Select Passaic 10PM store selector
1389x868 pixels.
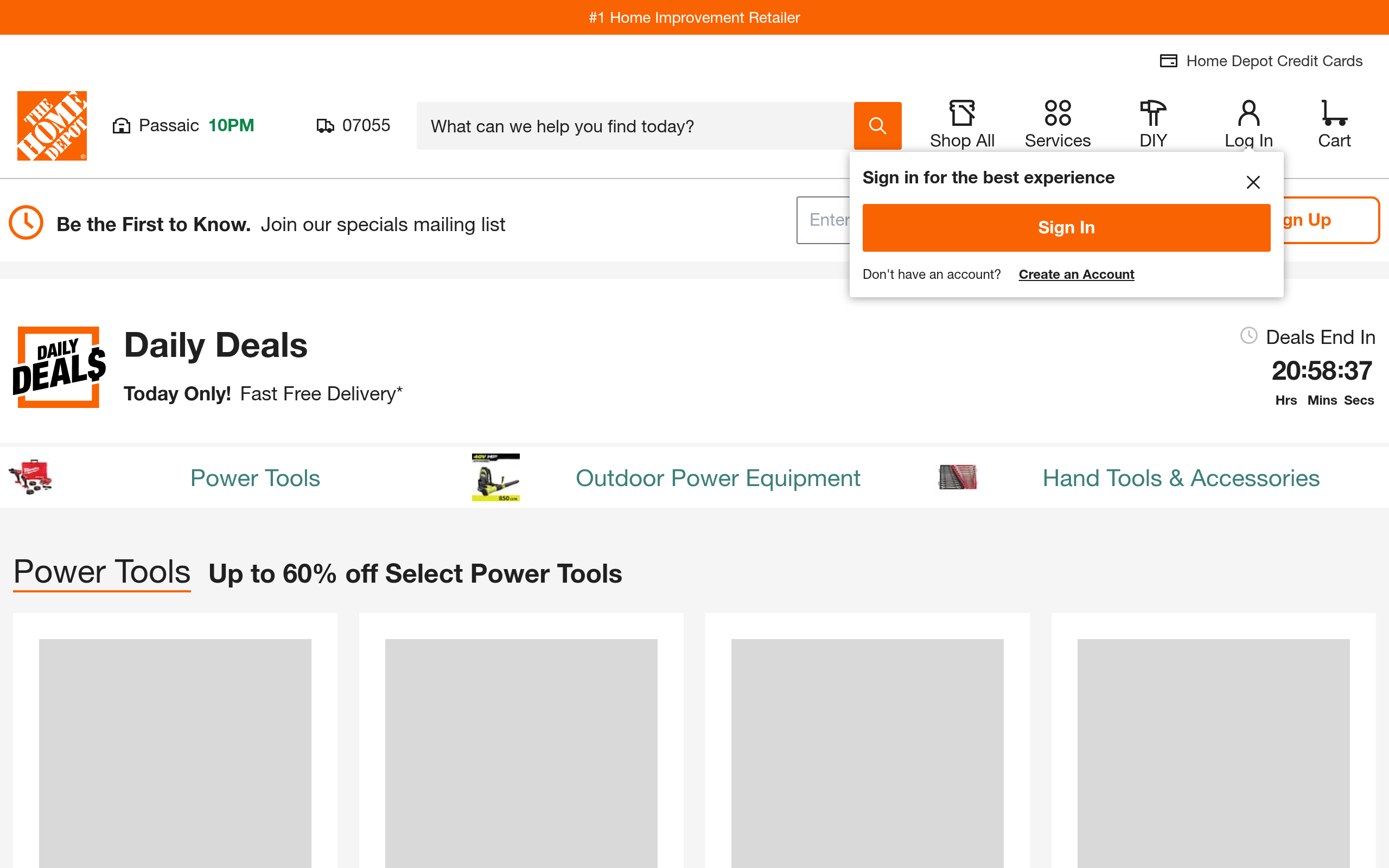pyautogui.click(x=184, y=126)
